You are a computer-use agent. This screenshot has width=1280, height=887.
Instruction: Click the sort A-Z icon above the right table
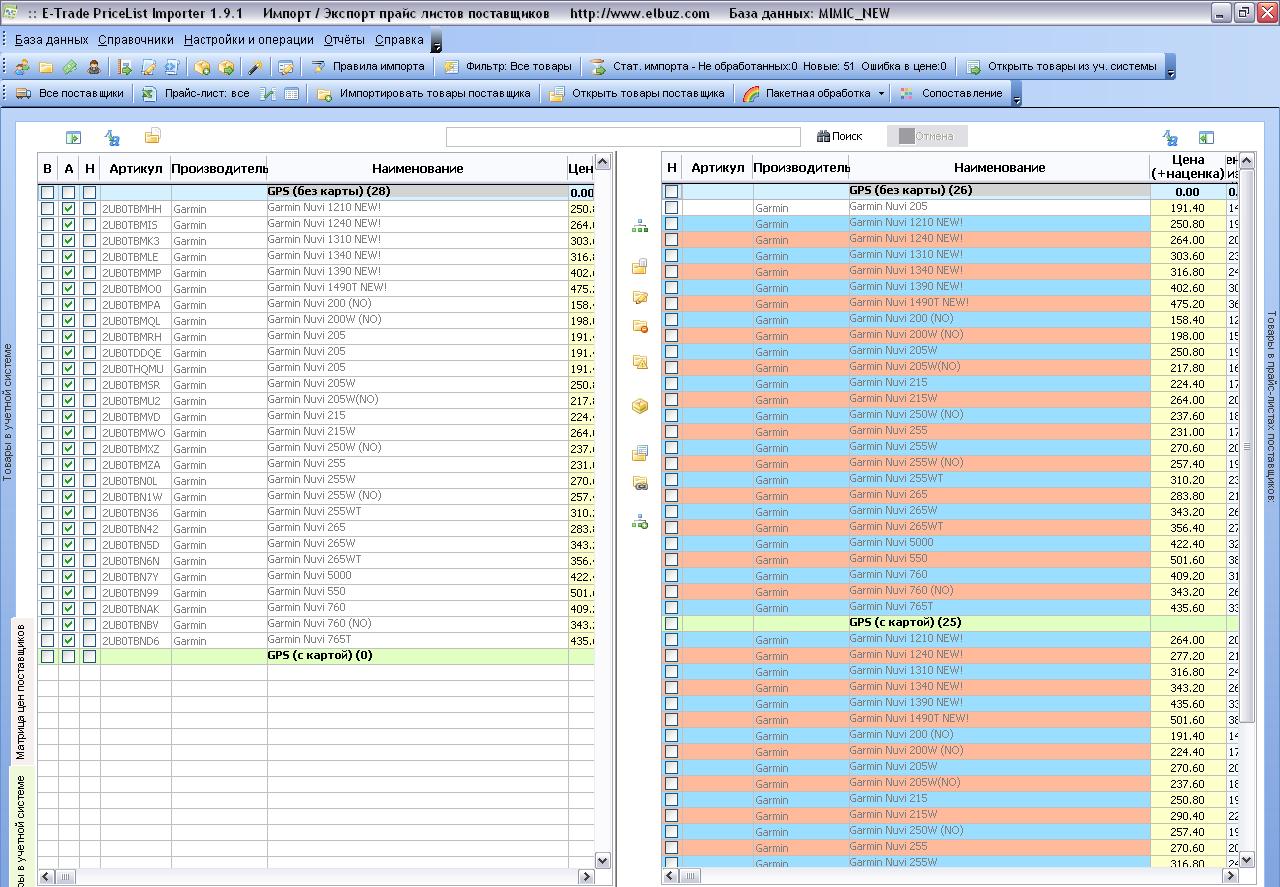coord(1170,138)
